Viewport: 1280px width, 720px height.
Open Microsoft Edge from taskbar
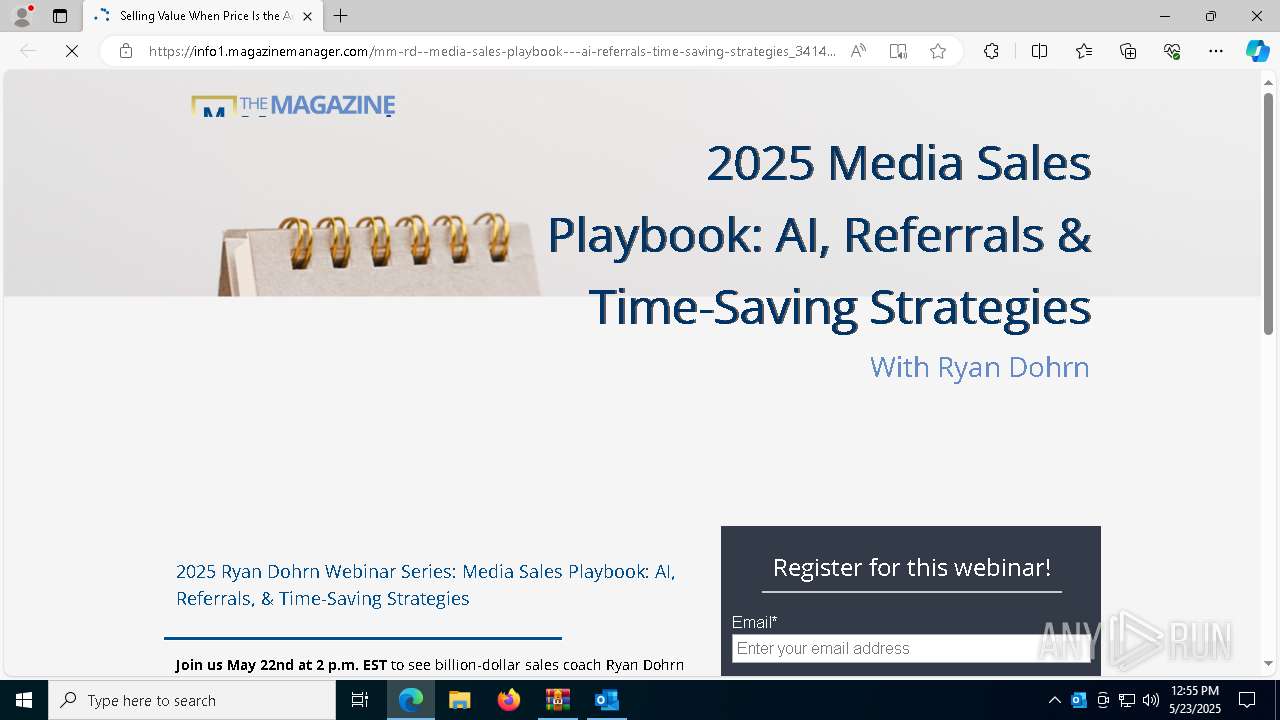(x=411, y=700)
